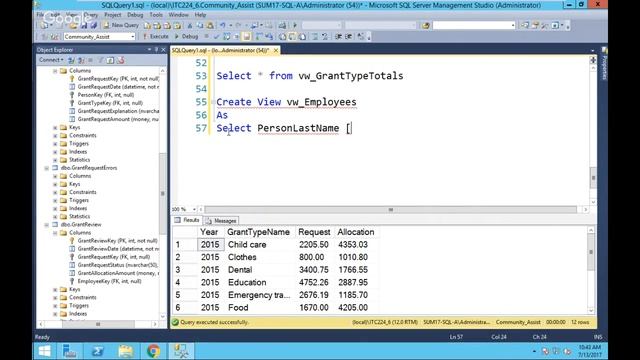Open the Query Options icon
Viewport: 640px width, 360px height.
point(237,36)
